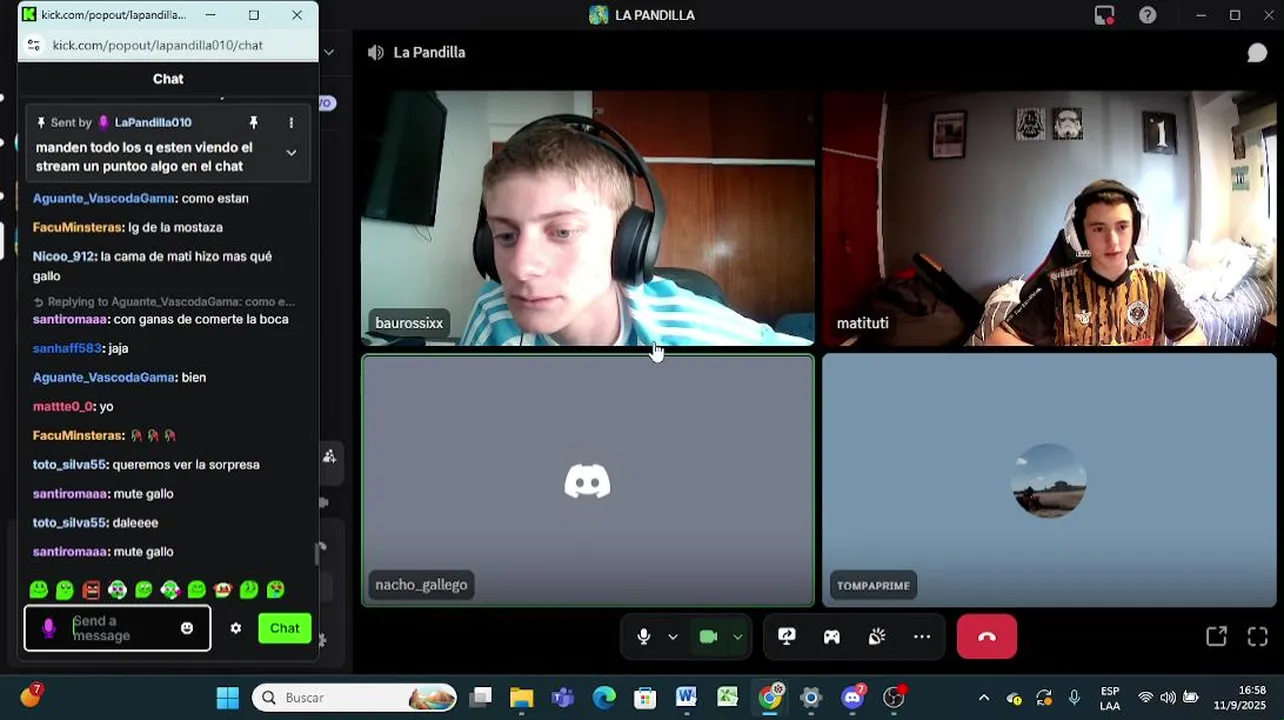Open Word from taskbar
The width and height of the screenshot is (1284, 720).
tap(686, 697)
